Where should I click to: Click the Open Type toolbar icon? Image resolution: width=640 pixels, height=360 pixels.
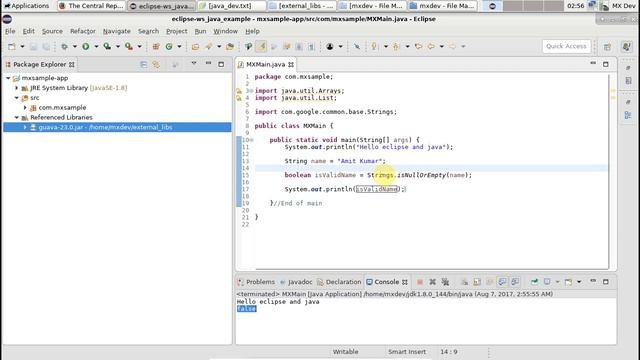tap(196, 47)
